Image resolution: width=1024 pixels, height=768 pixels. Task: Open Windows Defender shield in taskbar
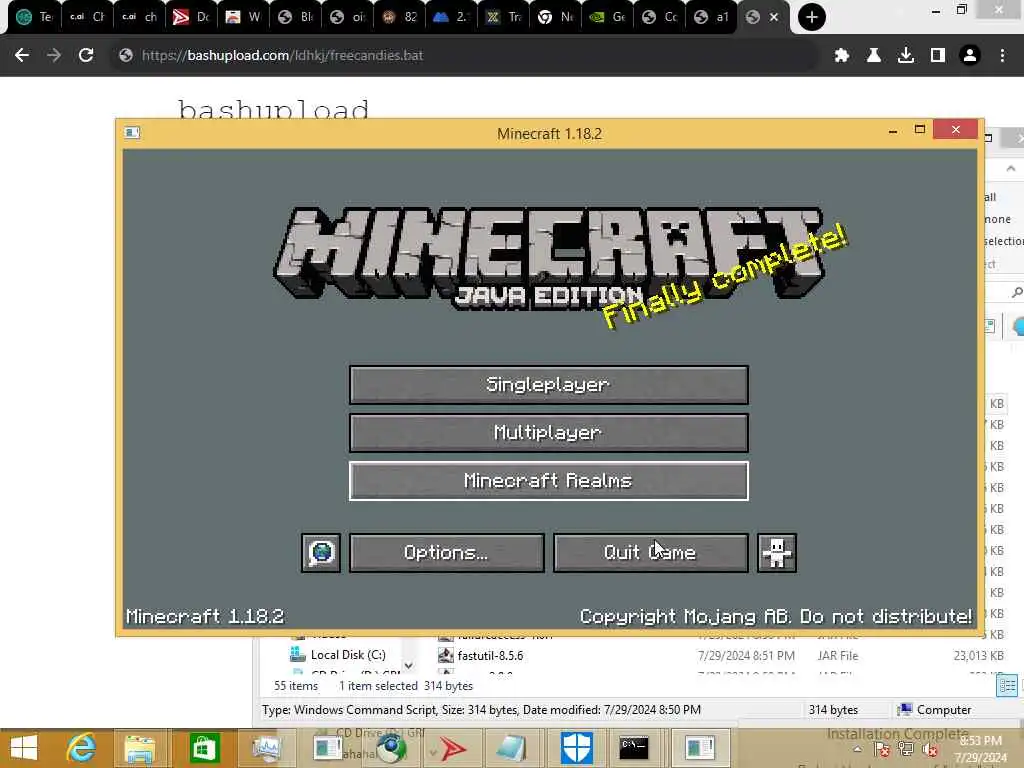(577, 748)
